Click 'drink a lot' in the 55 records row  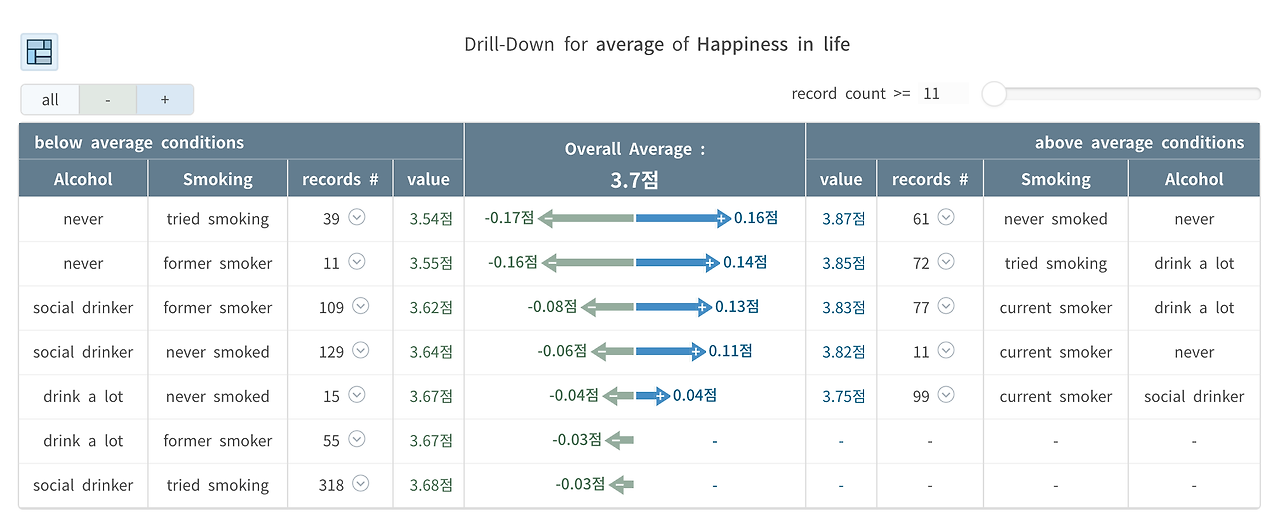(x=83, y=441)
